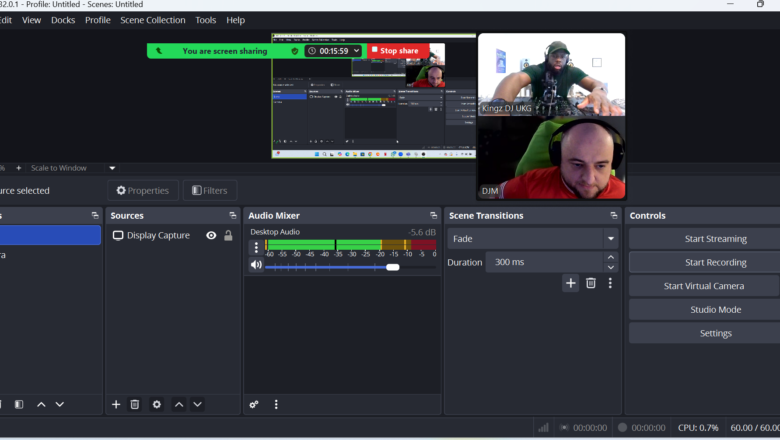Open the Fade transition dropdown
Screen dimensions: 780x440
(x=610, y=239)
